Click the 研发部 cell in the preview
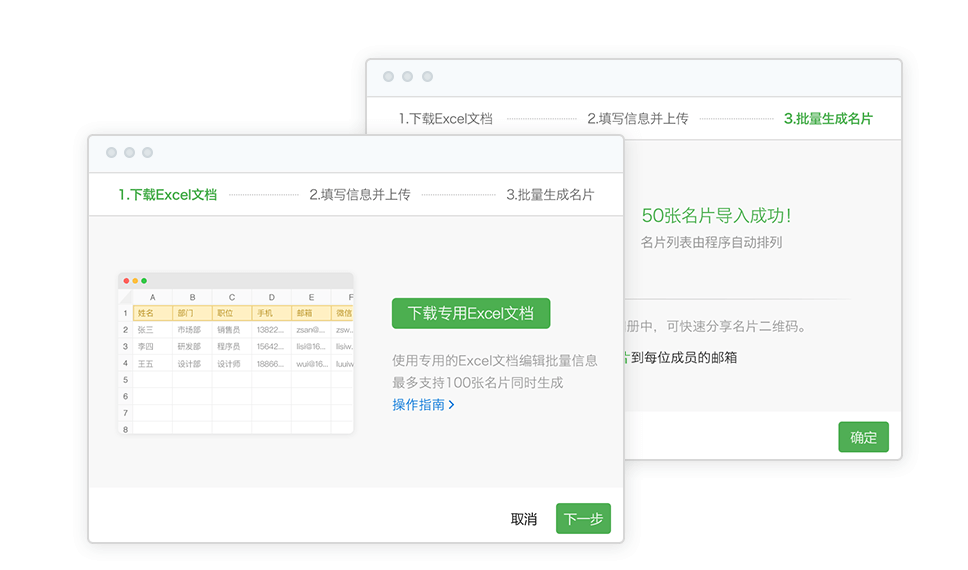 click(192, 346)
